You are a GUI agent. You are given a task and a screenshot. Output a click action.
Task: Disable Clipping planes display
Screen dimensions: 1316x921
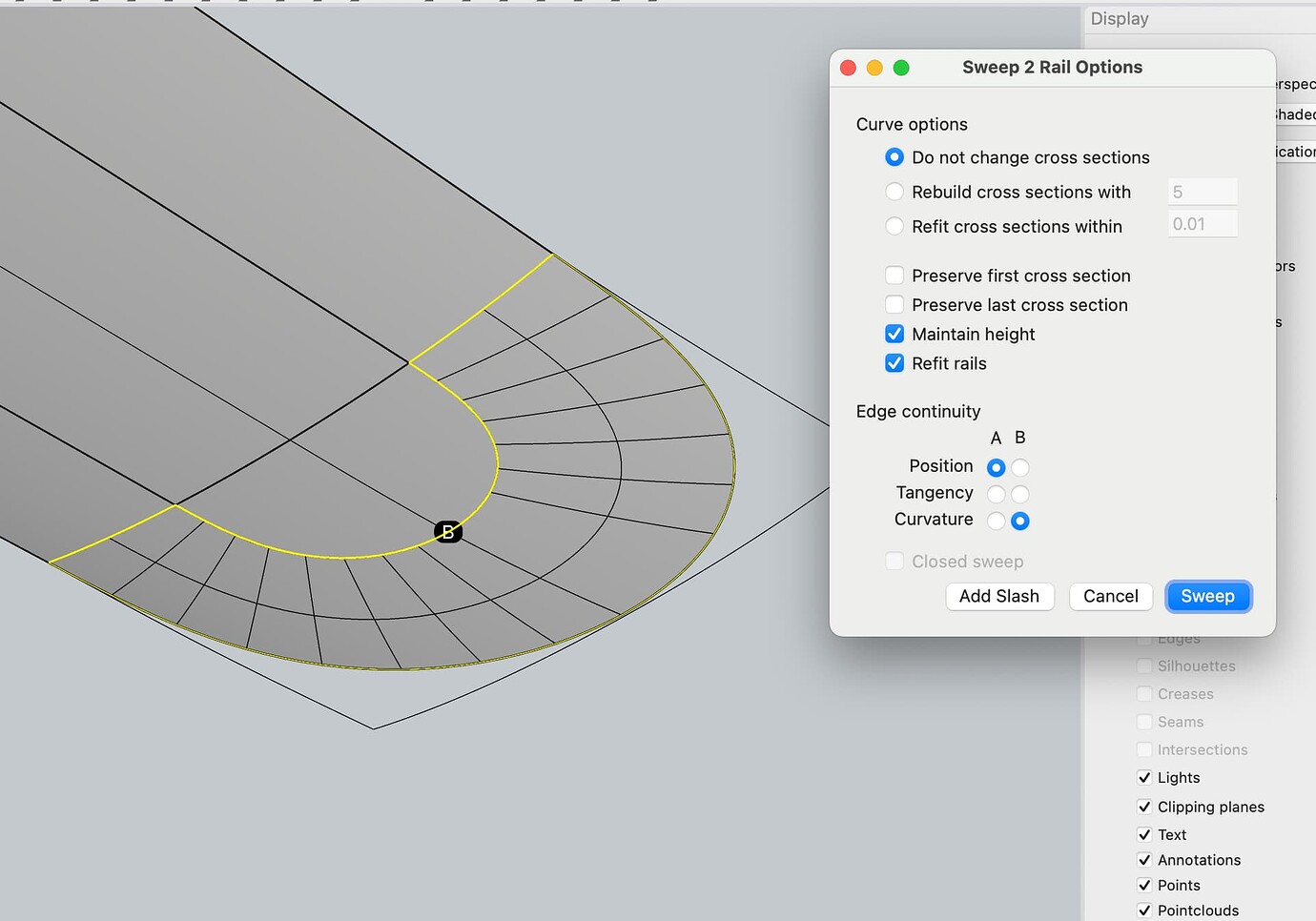[1143, 807]
